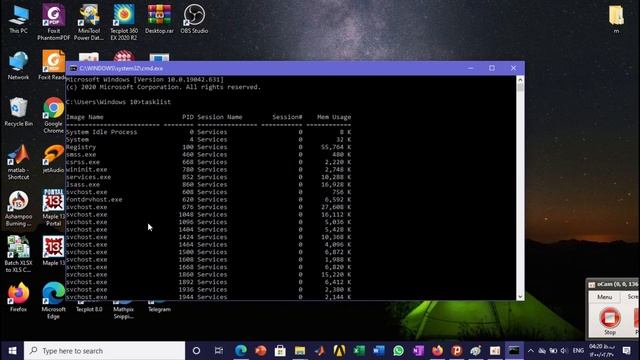Screen dimensions: 640x360
Task: Open the Windows Start menu
Action: click(x=12, y=351)
